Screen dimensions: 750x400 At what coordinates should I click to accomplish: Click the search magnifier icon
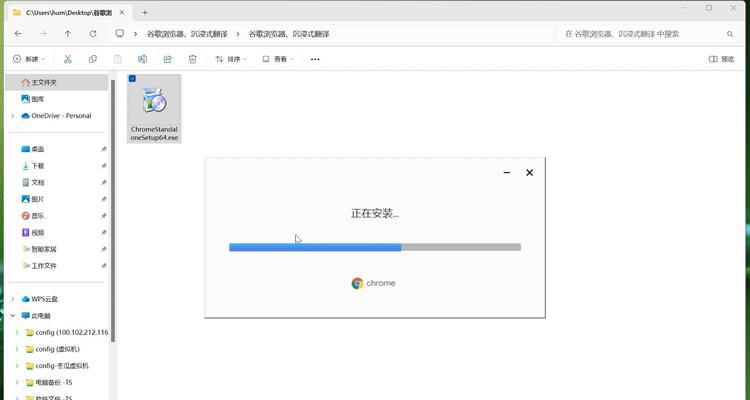click(x=729, y=34)
